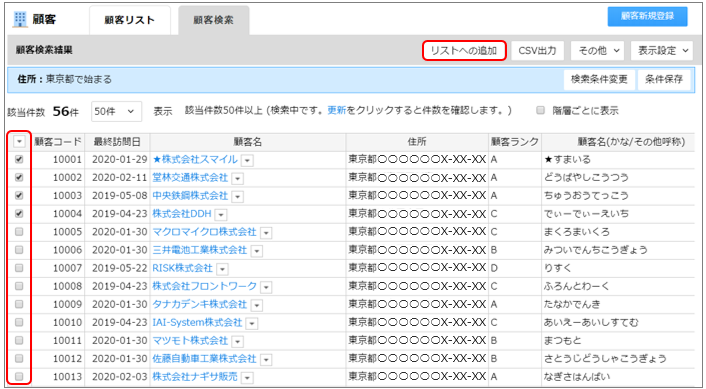Open the IAI-System株式会社 link
The height and width of the screenshot is (389, 706).
point(197,322)
